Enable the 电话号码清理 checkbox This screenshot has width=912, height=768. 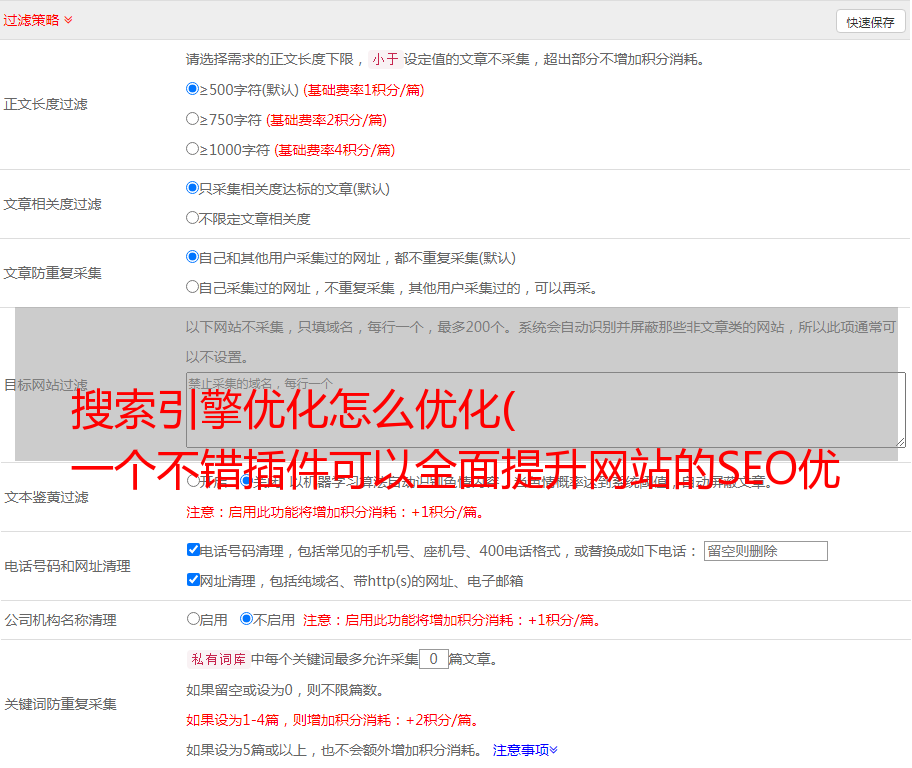point(193,550)
